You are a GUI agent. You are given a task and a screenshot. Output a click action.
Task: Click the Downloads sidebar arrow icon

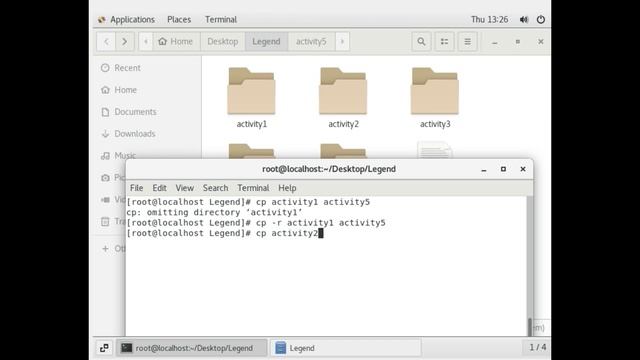tap(105, 134)
